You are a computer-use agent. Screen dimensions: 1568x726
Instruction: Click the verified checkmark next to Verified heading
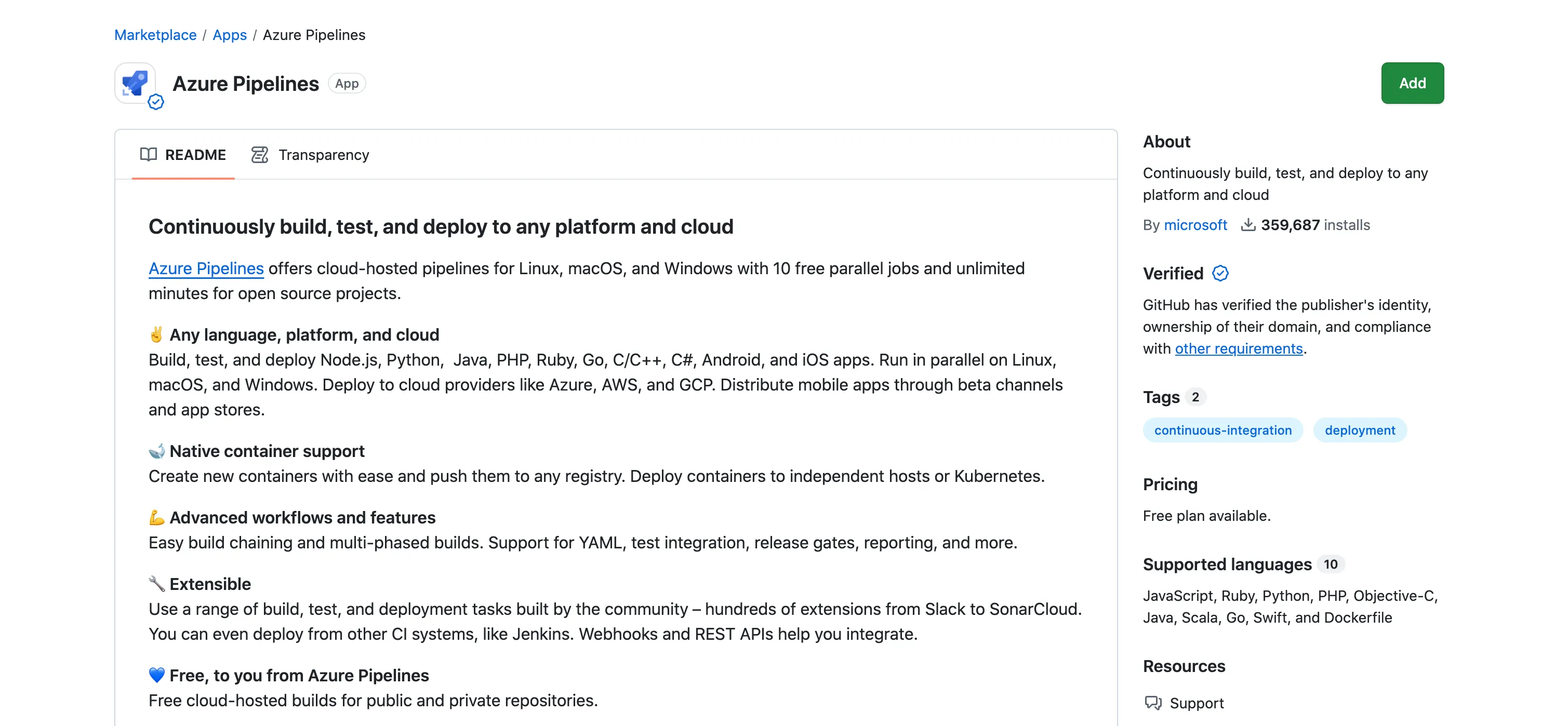1220,274
